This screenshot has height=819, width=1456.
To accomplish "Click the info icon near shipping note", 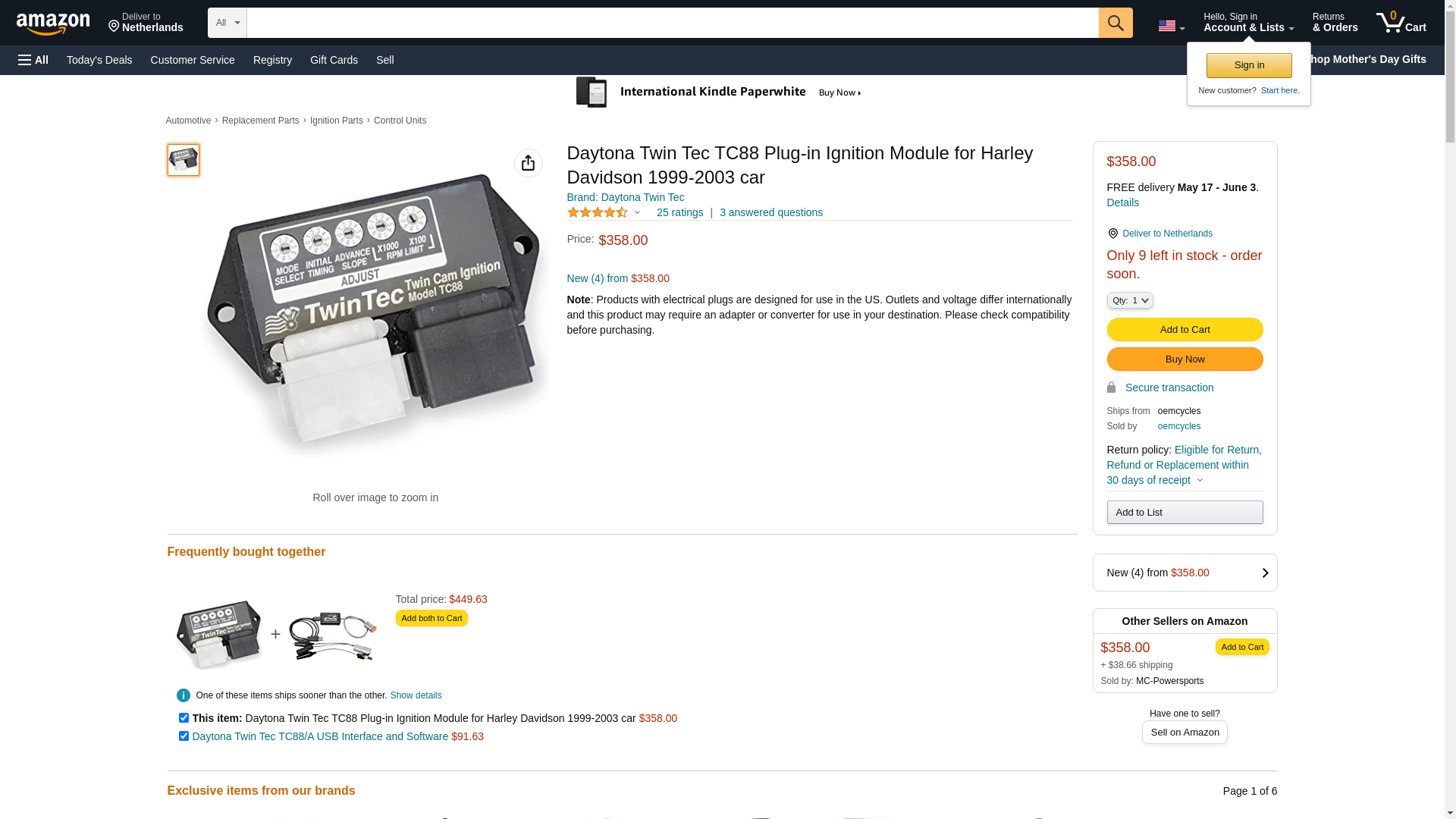I will 184,695.
